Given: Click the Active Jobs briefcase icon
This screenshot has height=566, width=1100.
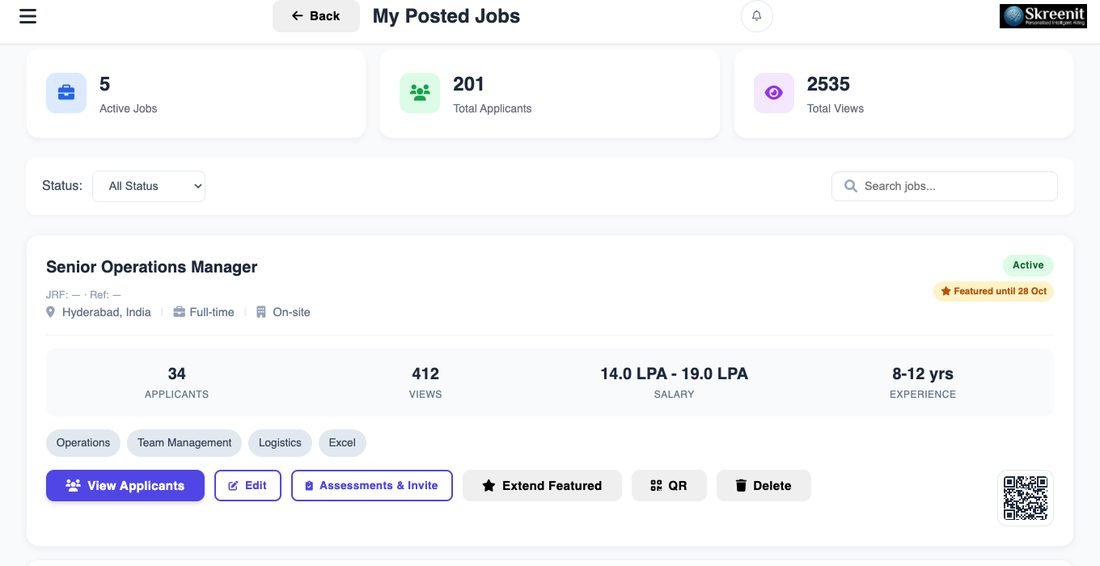Looking at the screenshot, I should 67,93.
